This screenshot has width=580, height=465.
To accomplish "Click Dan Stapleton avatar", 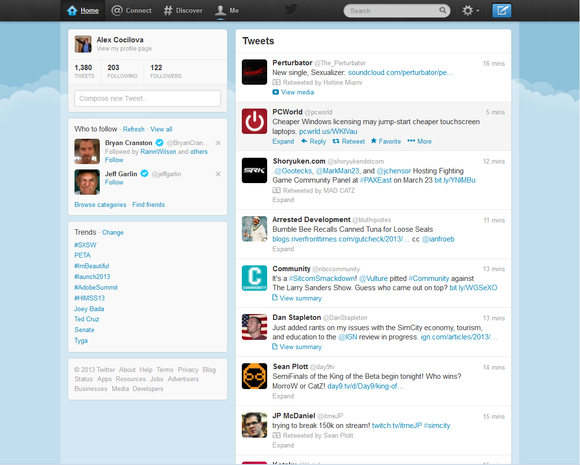I will point(254,327).
